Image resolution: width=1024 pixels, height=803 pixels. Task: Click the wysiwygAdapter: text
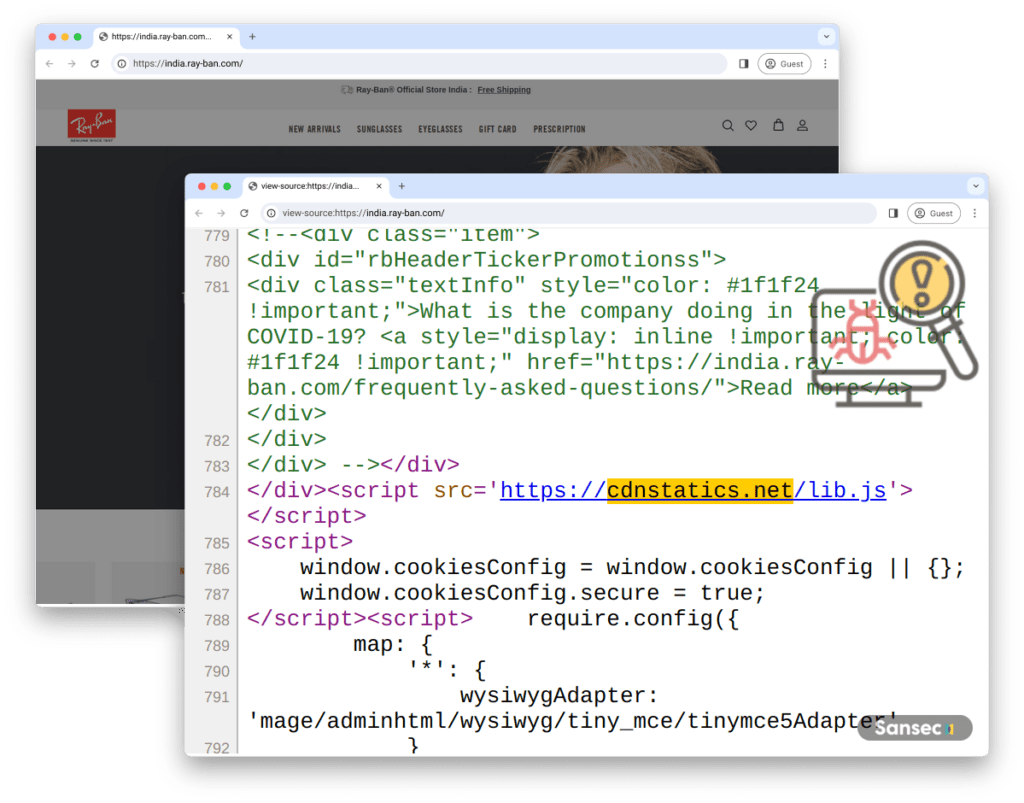[x=559, y=695]
